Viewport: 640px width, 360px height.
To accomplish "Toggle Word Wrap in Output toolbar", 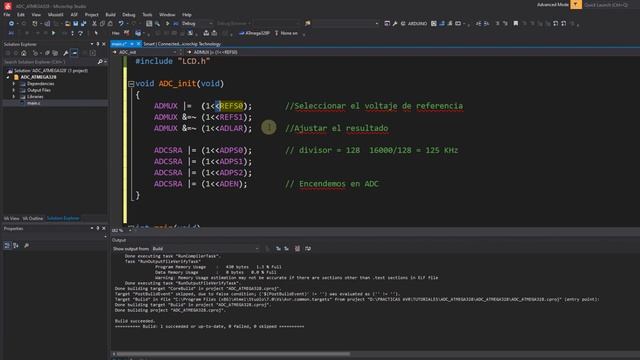I will (x=308, y=249).
